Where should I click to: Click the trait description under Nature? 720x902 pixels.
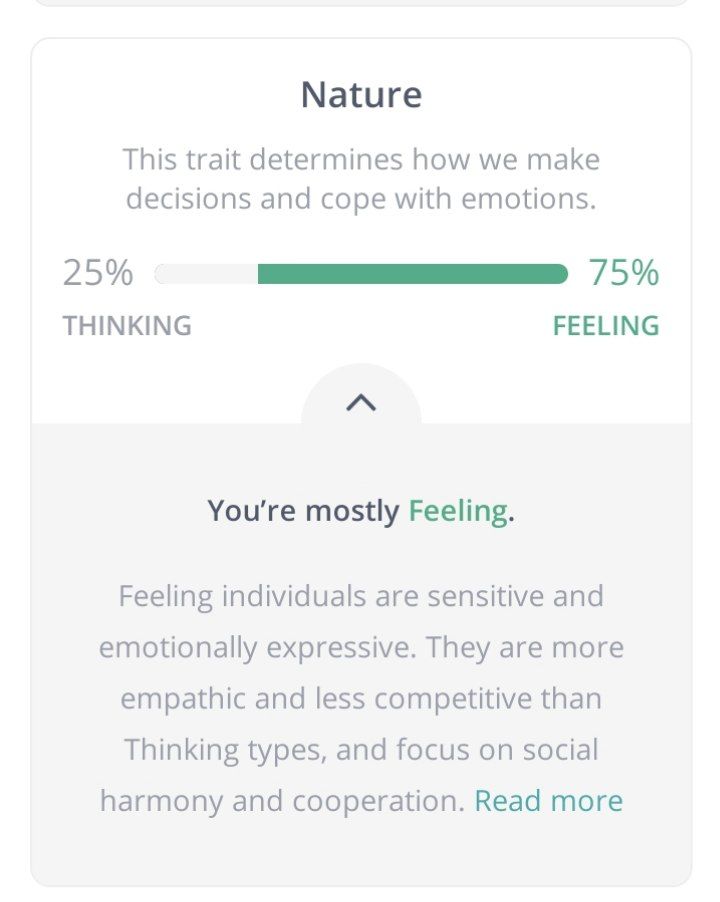coord(361,179)
